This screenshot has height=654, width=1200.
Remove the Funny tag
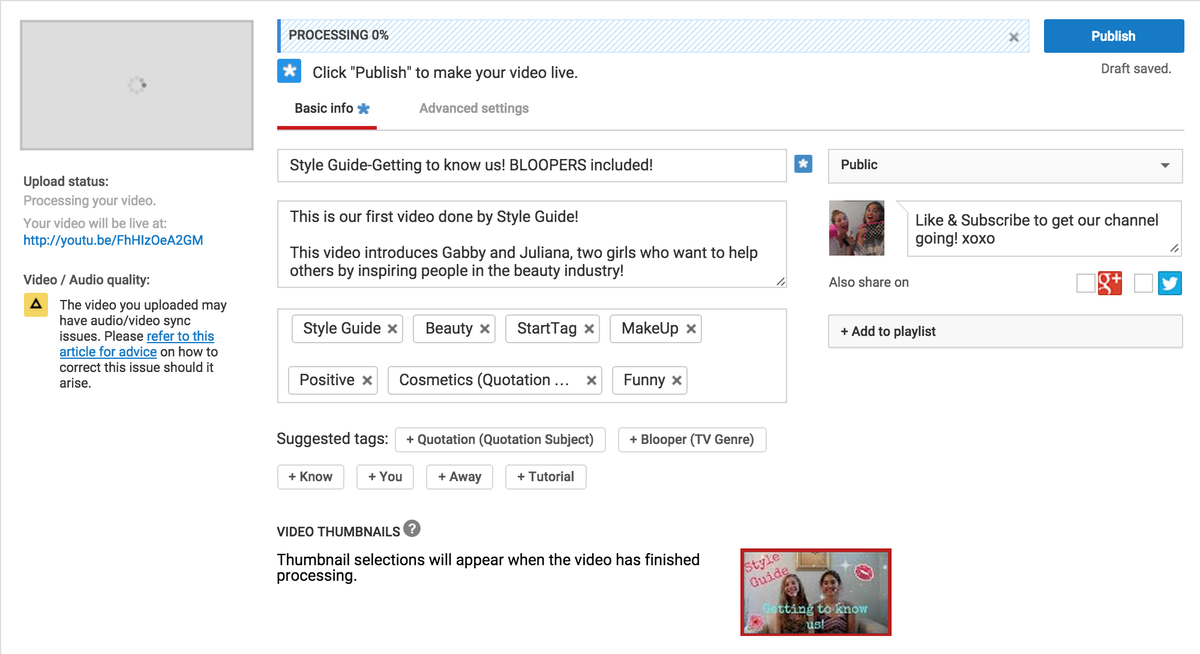pyautogui.click(x=678, y=380)
